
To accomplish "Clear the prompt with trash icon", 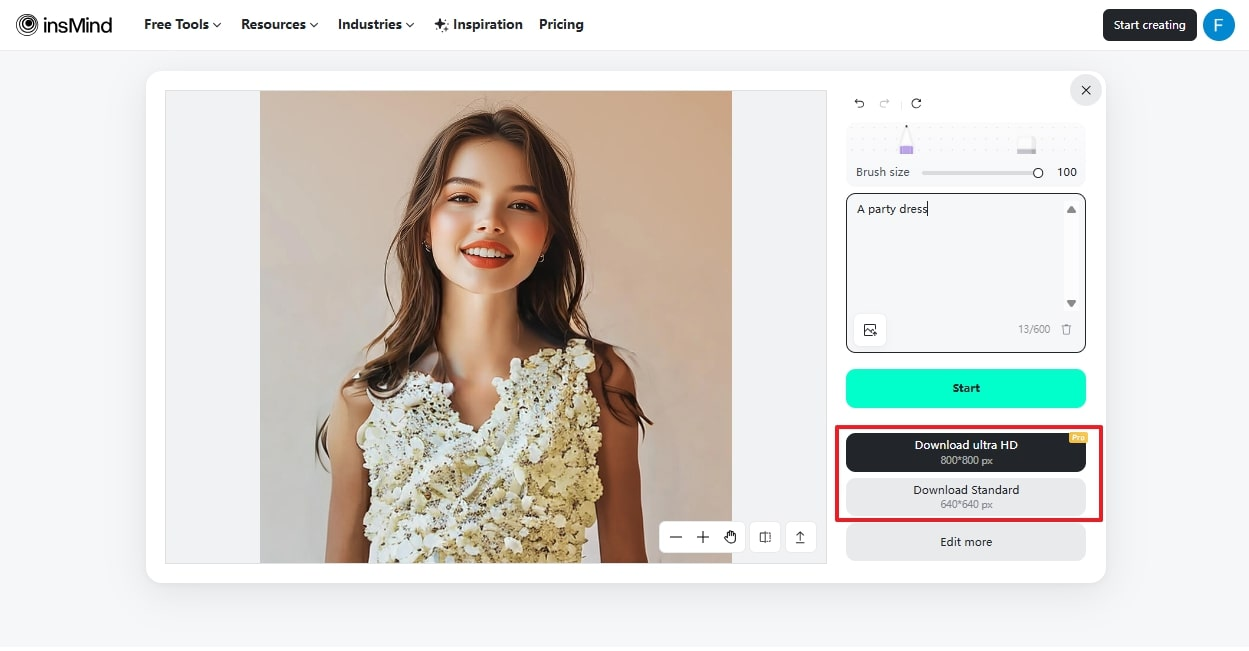I will point(1066,329).
